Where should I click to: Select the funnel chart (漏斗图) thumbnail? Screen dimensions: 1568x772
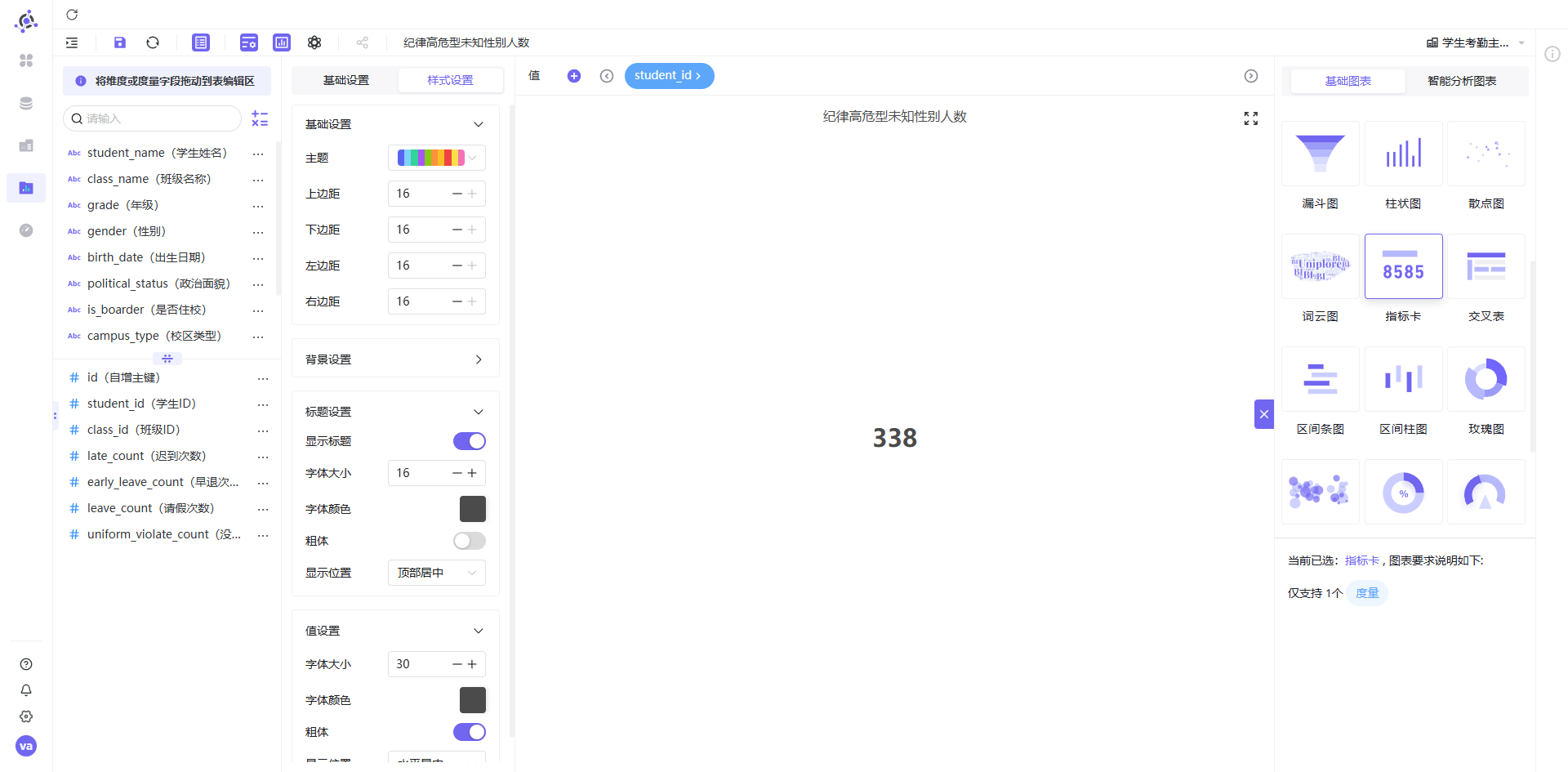point(1320,154)
